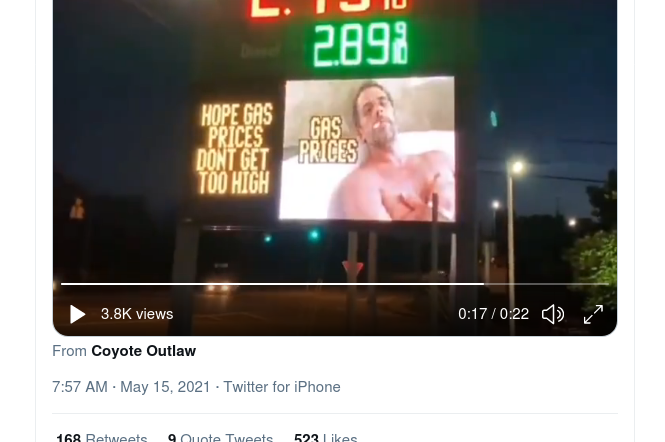View the 523 Likes list
Image resolution: width=665 pixels, height=442 pixels.
(325, 437)
